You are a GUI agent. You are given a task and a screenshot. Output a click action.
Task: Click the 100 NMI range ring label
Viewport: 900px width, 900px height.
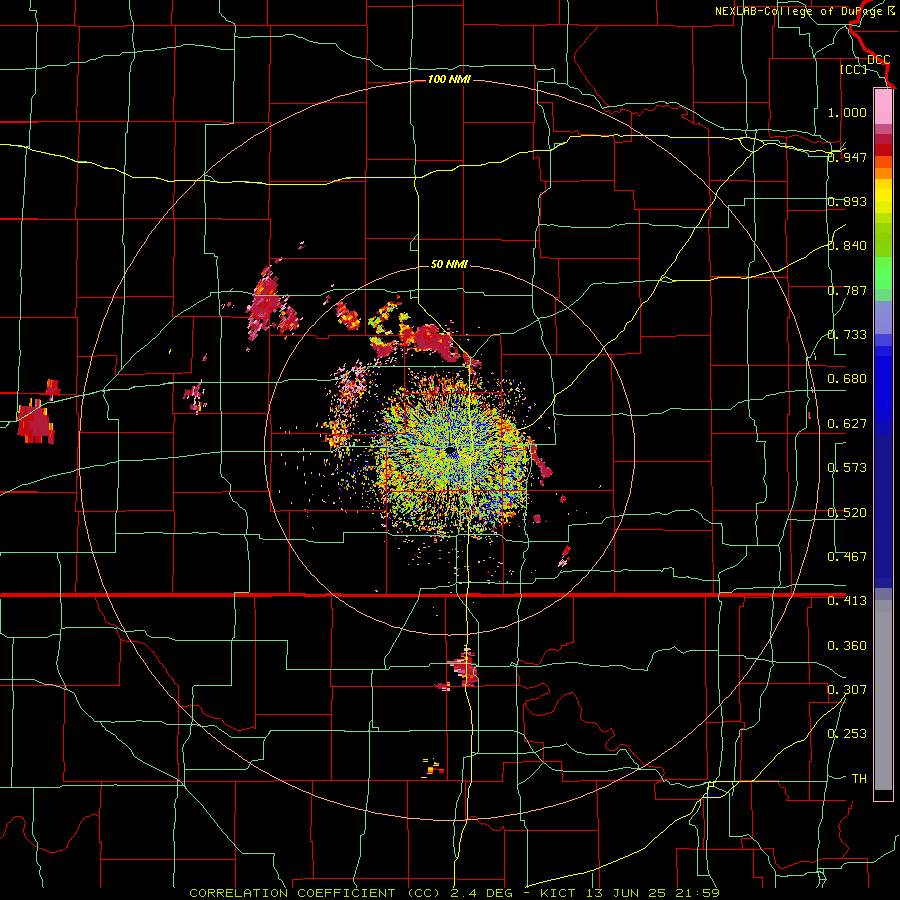(449, 79)
